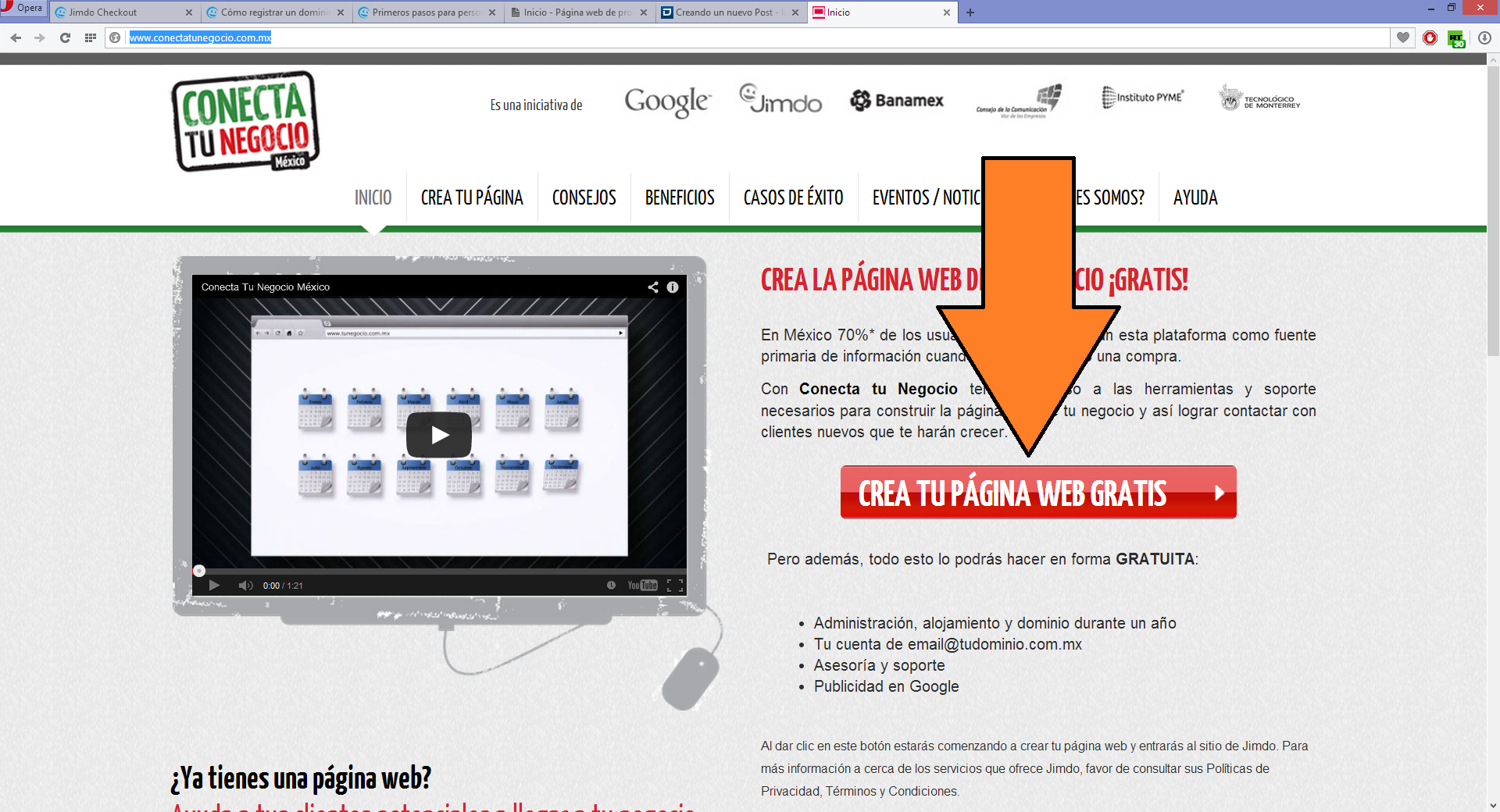The image size is (1500, 812).
Task: Open the AYUDA navigation item
Action: click(1195, 198)
